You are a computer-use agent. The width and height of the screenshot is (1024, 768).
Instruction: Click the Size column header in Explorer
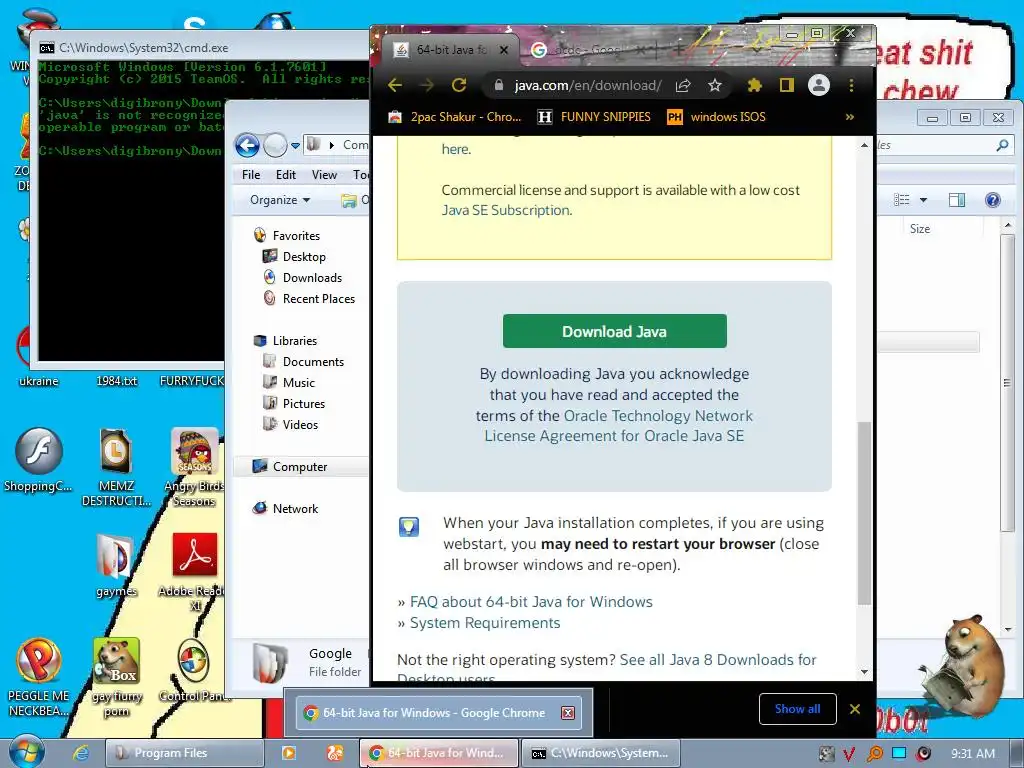(x=920, y=229)
